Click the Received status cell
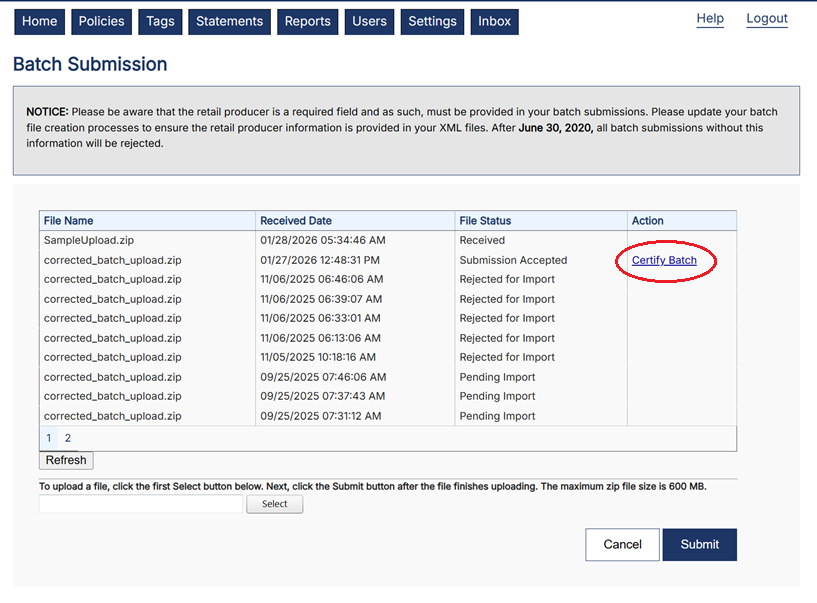Viewport: 817px width, 603px height. [x=482, y=240]
